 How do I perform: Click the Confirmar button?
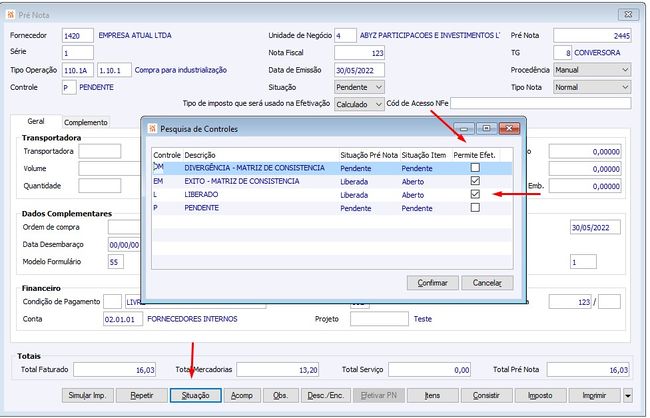[x=432, y=283]
